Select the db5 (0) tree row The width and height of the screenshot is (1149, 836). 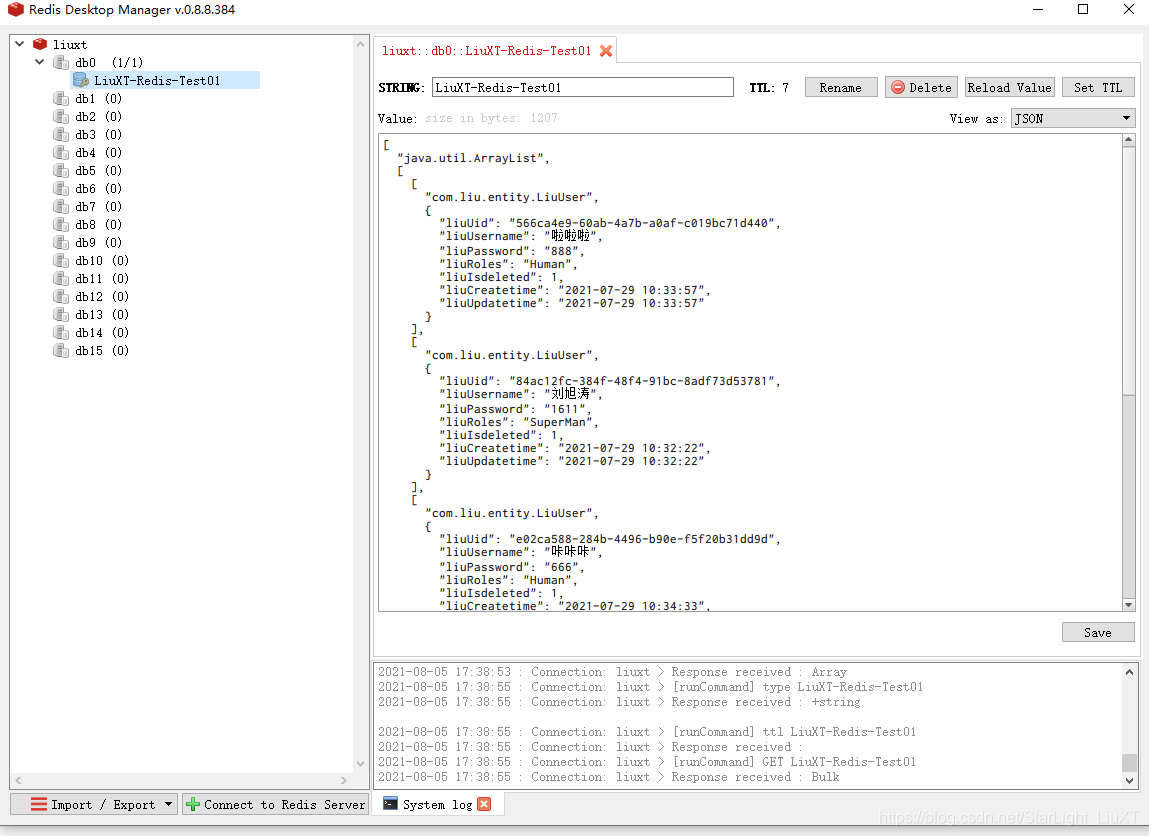coord(98,170)
